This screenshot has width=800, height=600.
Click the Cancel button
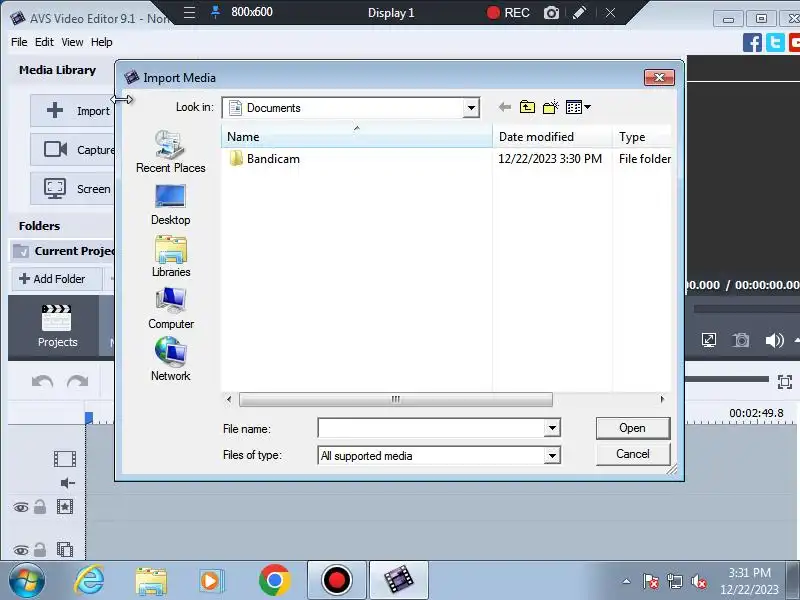click(x=633, y=454)
